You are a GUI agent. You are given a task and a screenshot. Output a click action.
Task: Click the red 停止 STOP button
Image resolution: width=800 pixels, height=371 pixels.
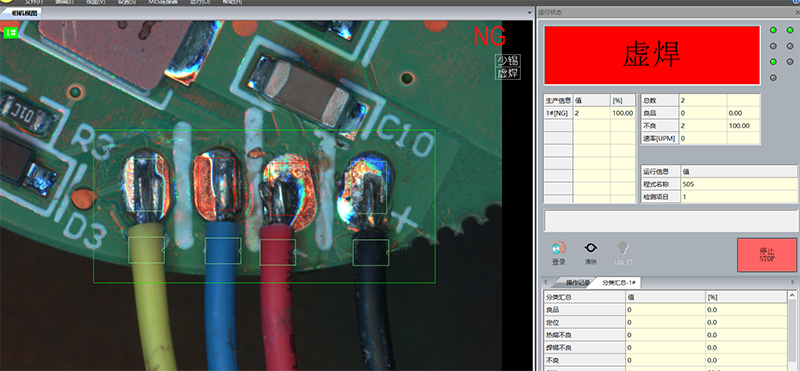(767, 255)
